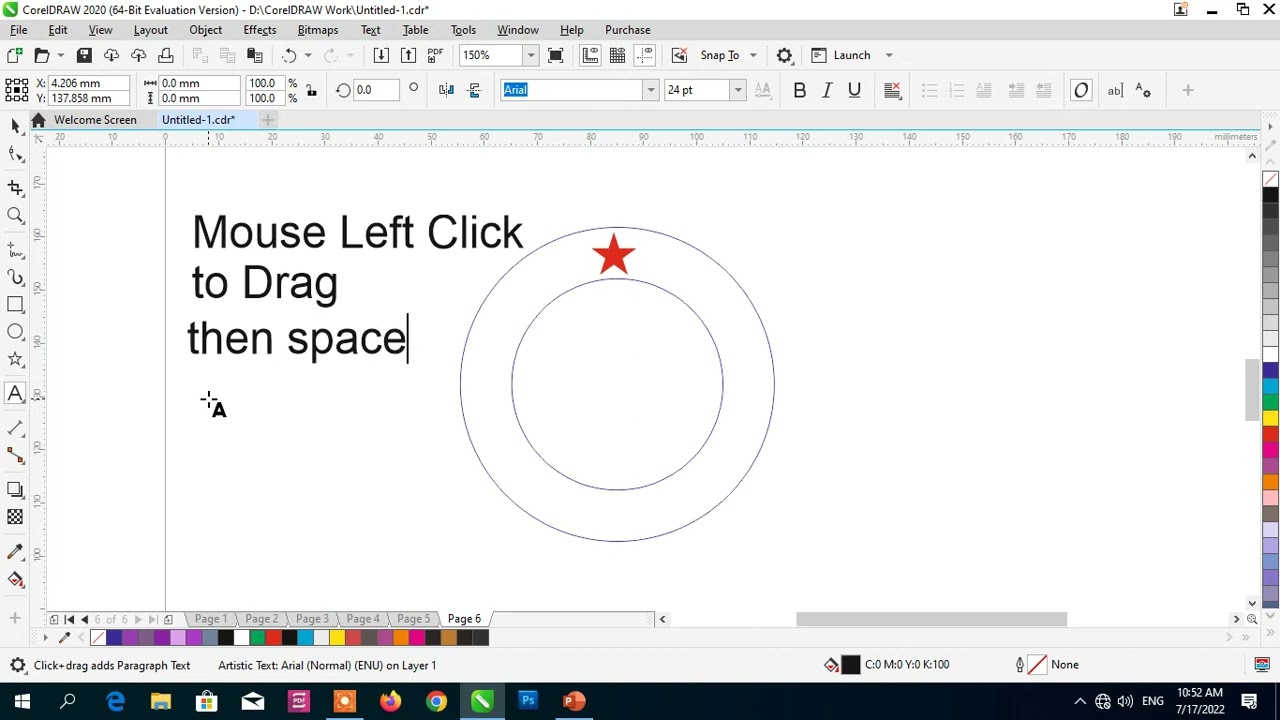Viewport: 1280px width, 720px height.
Task: Expand the document color palette arrow
Action: pyautogui.click(x=44, y=637)
